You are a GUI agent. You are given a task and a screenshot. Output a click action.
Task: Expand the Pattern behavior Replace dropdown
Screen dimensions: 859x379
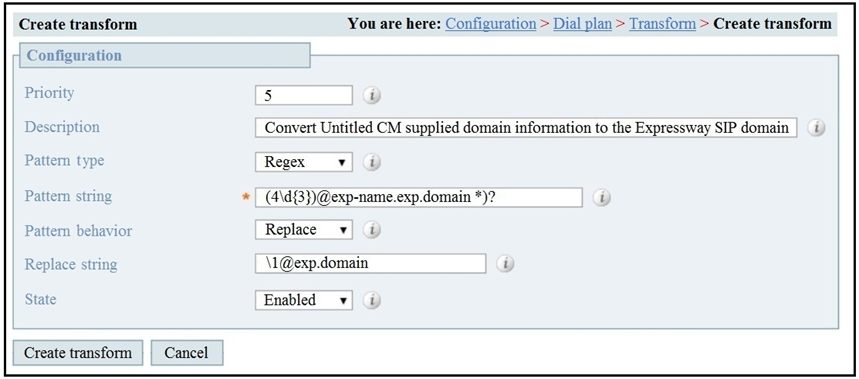(304, 229)
